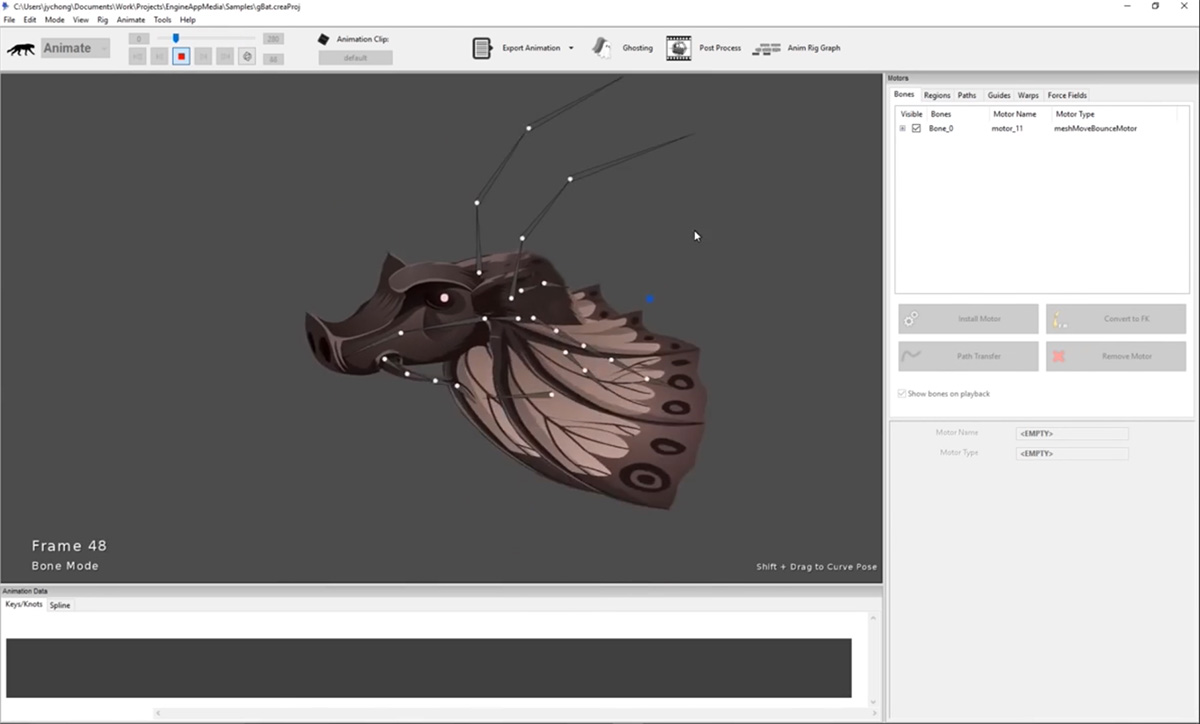
Task: Expand the Bone_0 tree node
Action: pos(902,129)
